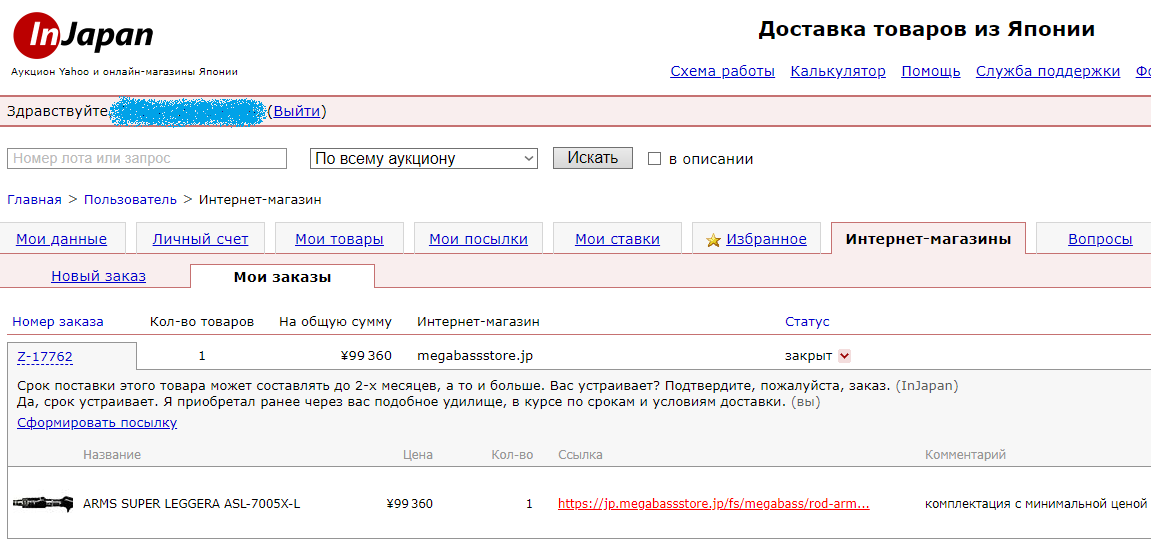This screenshot has width=1151, height=545.
Task: Open the Калькулятор link
Action: (x=838, y=71)
